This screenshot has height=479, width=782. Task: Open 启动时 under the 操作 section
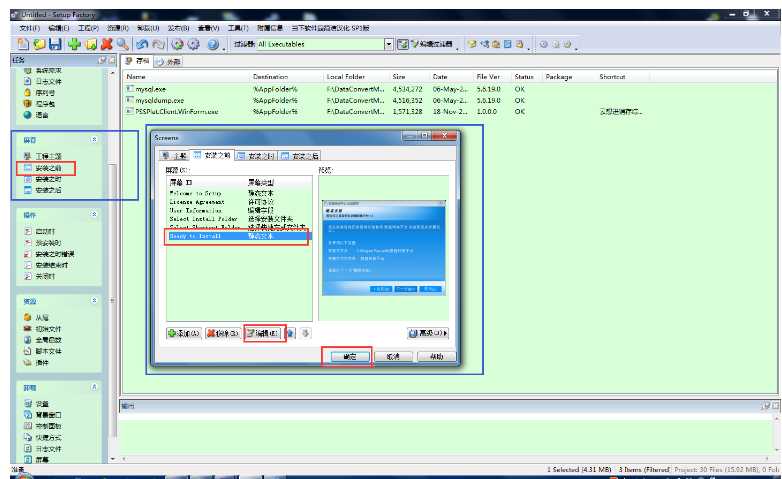click(40, 232)
